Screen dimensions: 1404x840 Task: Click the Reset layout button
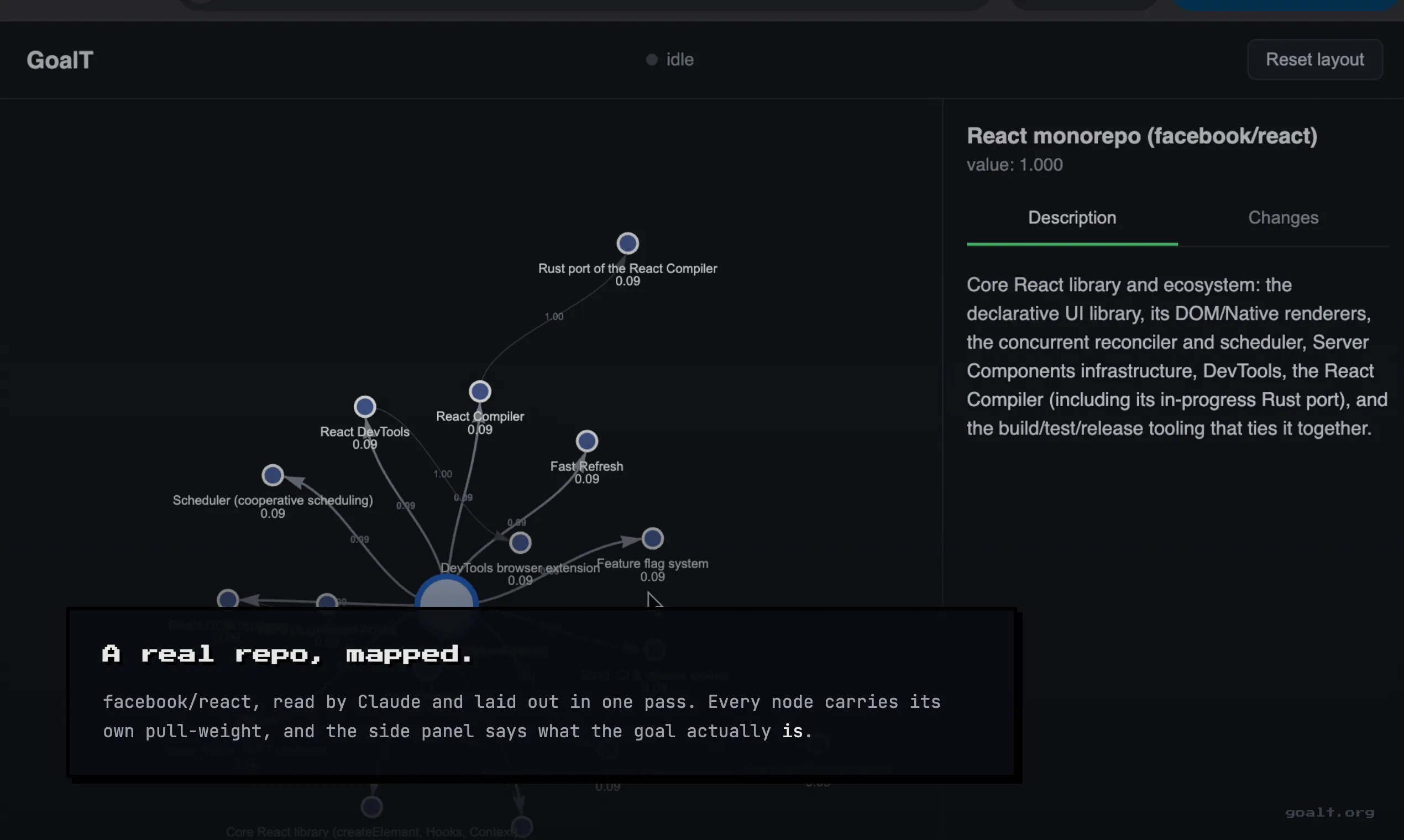1314,60
